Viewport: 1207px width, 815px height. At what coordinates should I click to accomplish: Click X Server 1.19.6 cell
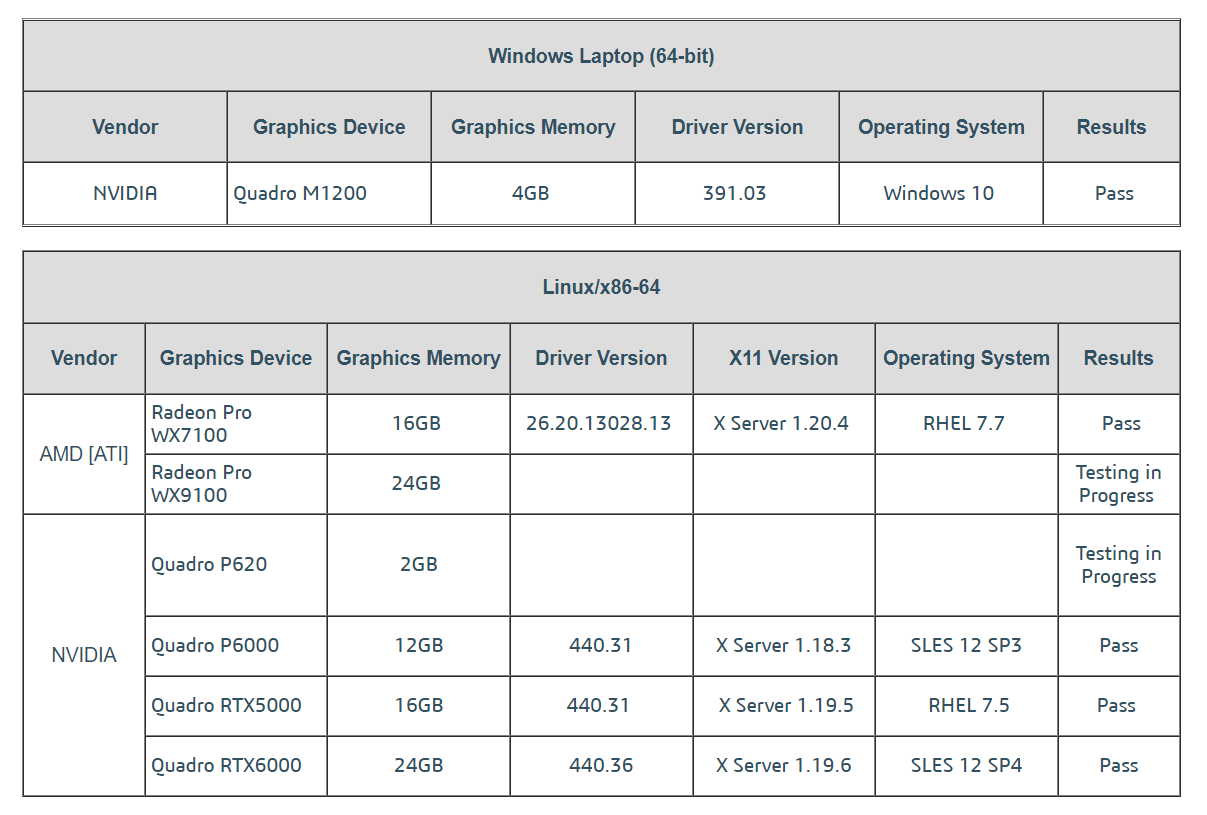click(784, 766)
